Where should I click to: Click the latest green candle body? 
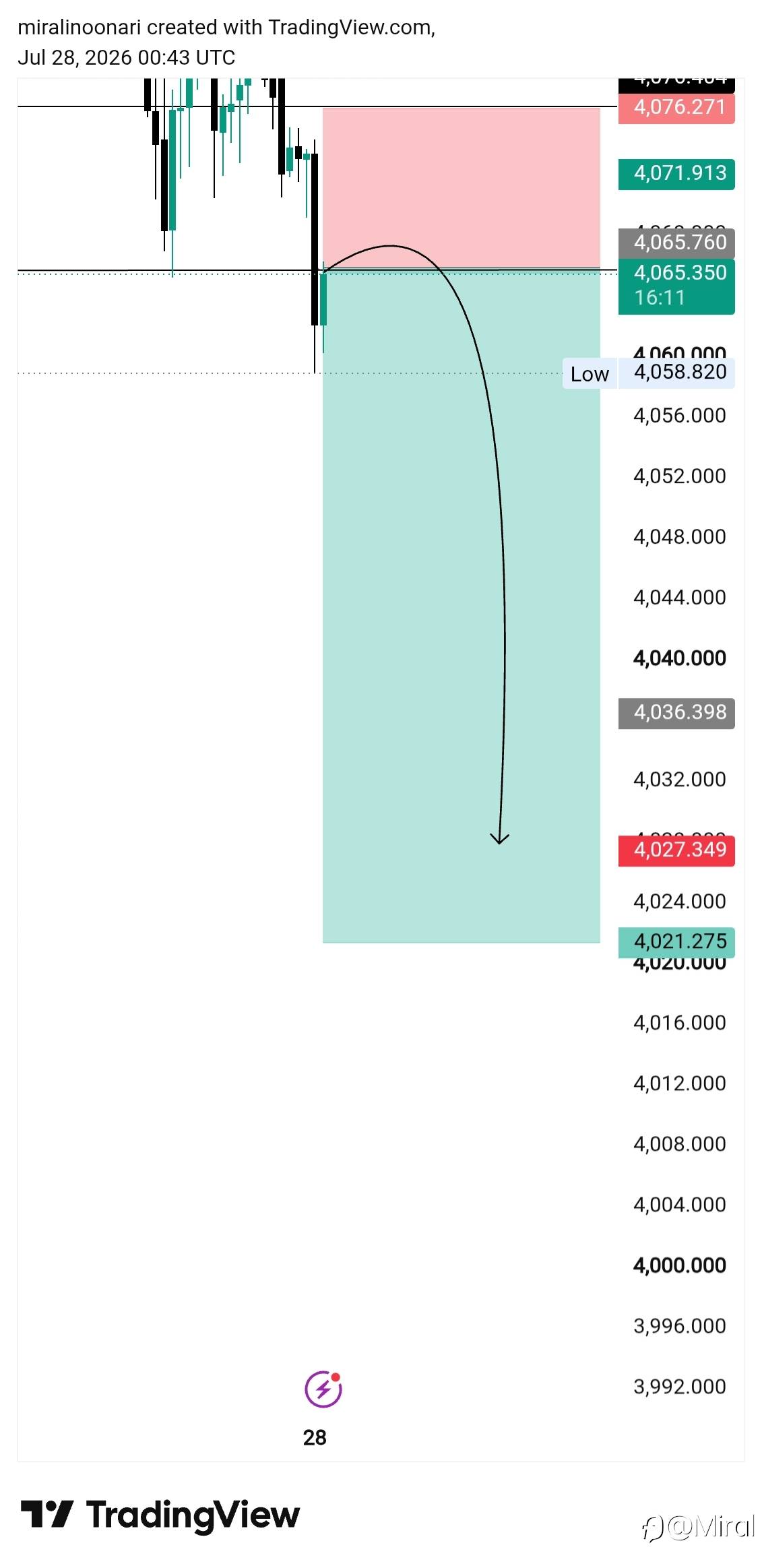[323, 299]
